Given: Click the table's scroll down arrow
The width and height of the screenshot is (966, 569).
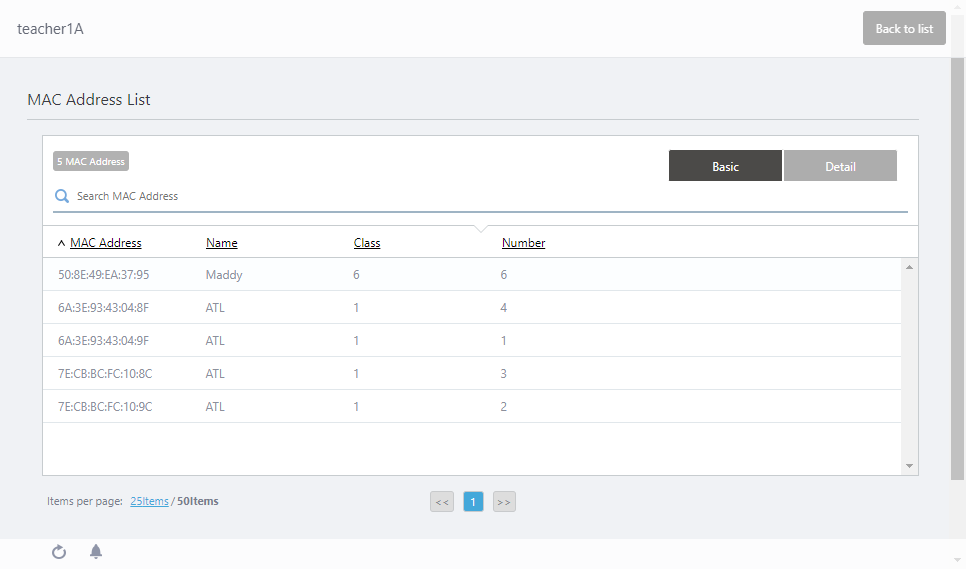Looking at the screenshot, I should tap(909, 466).
